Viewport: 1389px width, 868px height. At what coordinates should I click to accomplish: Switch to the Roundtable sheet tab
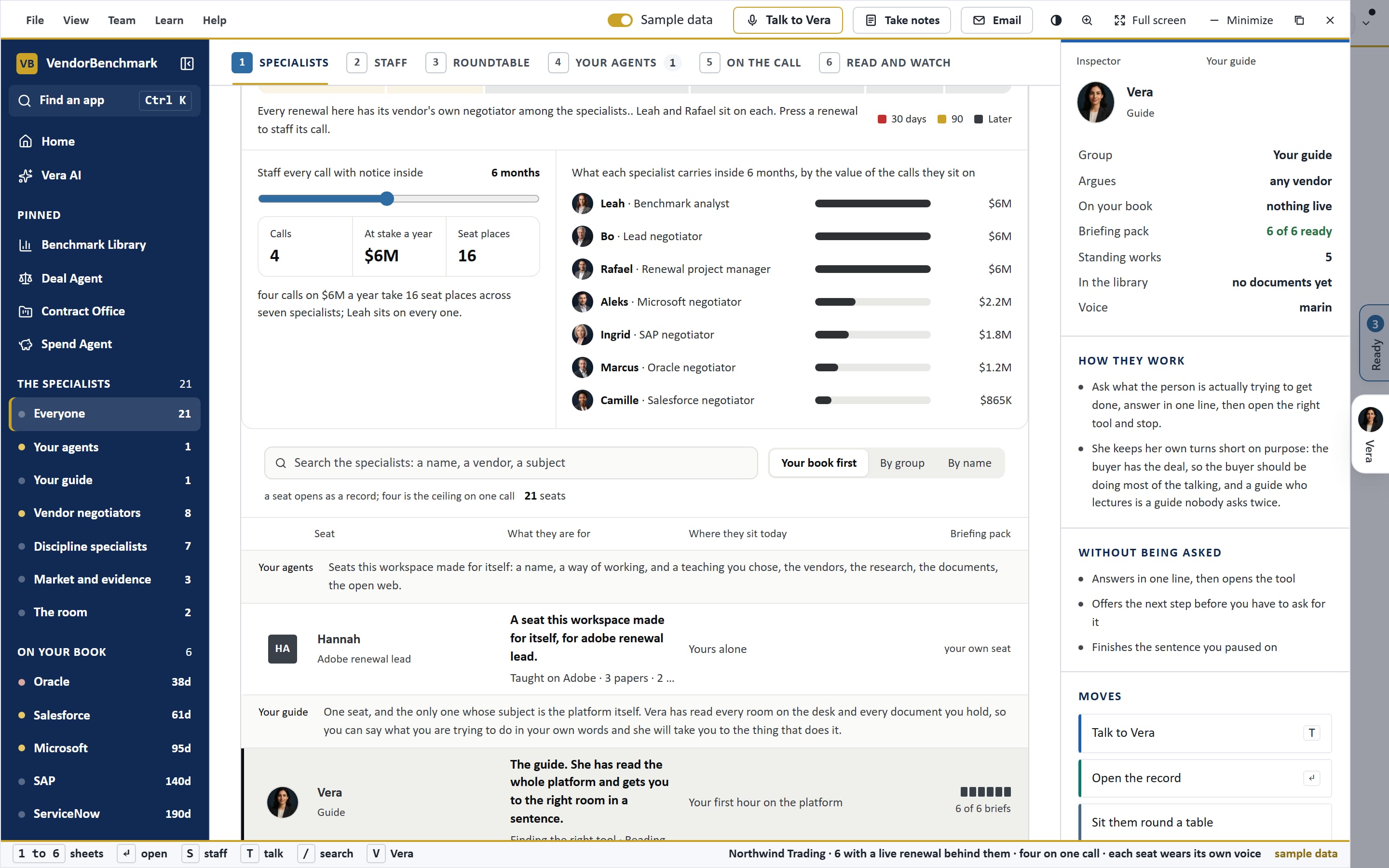point(477,63)
